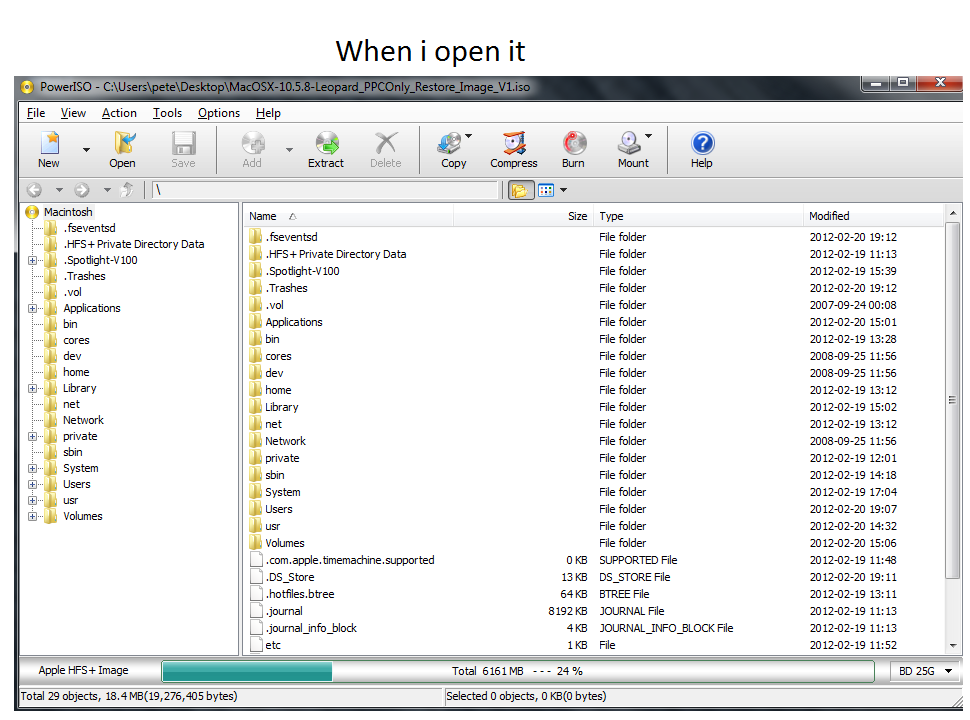Click the PowerISO title bar disc icon

point(27,87)
